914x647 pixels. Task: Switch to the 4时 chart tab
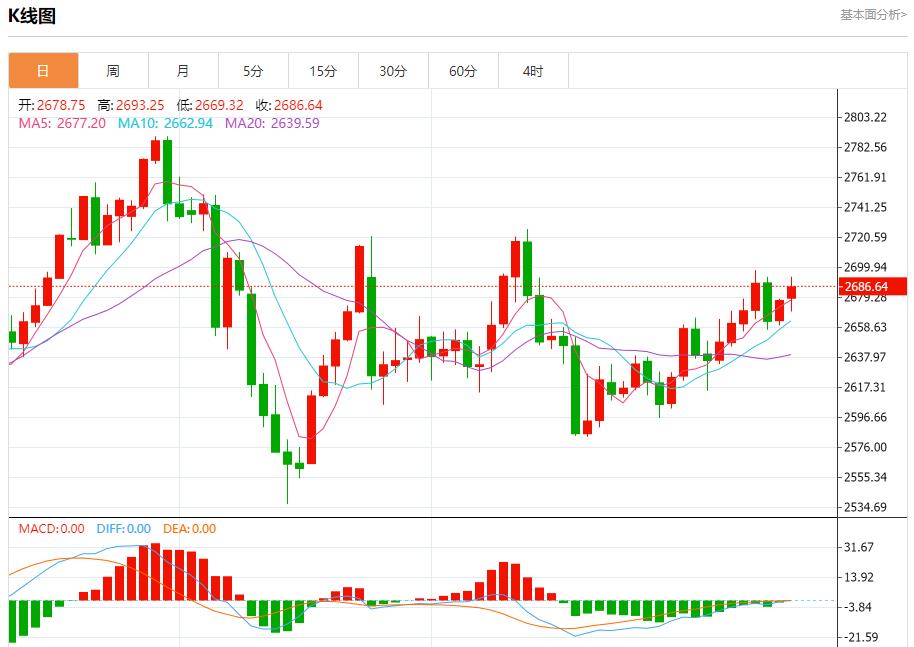click(x=533, y=71)
